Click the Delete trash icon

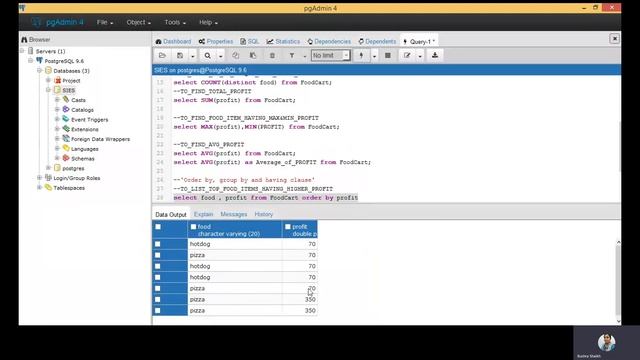[x=272, y=56]
